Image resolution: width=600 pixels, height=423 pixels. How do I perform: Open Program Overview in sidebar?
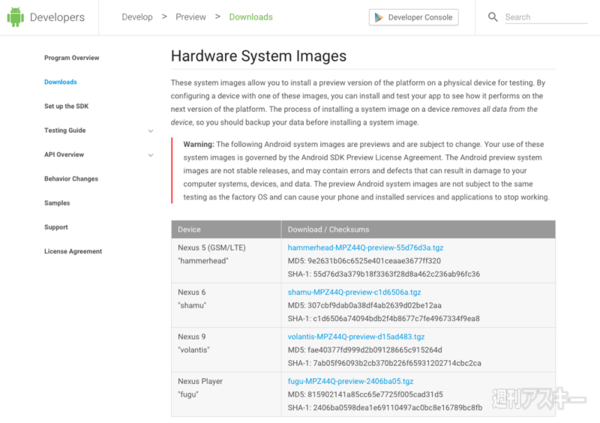(x=72, y=58)
